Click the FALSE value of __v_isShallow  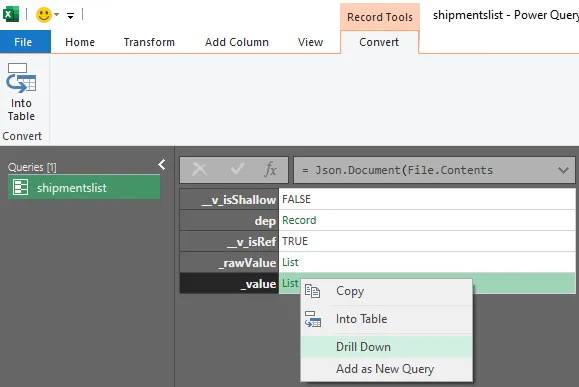pos(296,199)
